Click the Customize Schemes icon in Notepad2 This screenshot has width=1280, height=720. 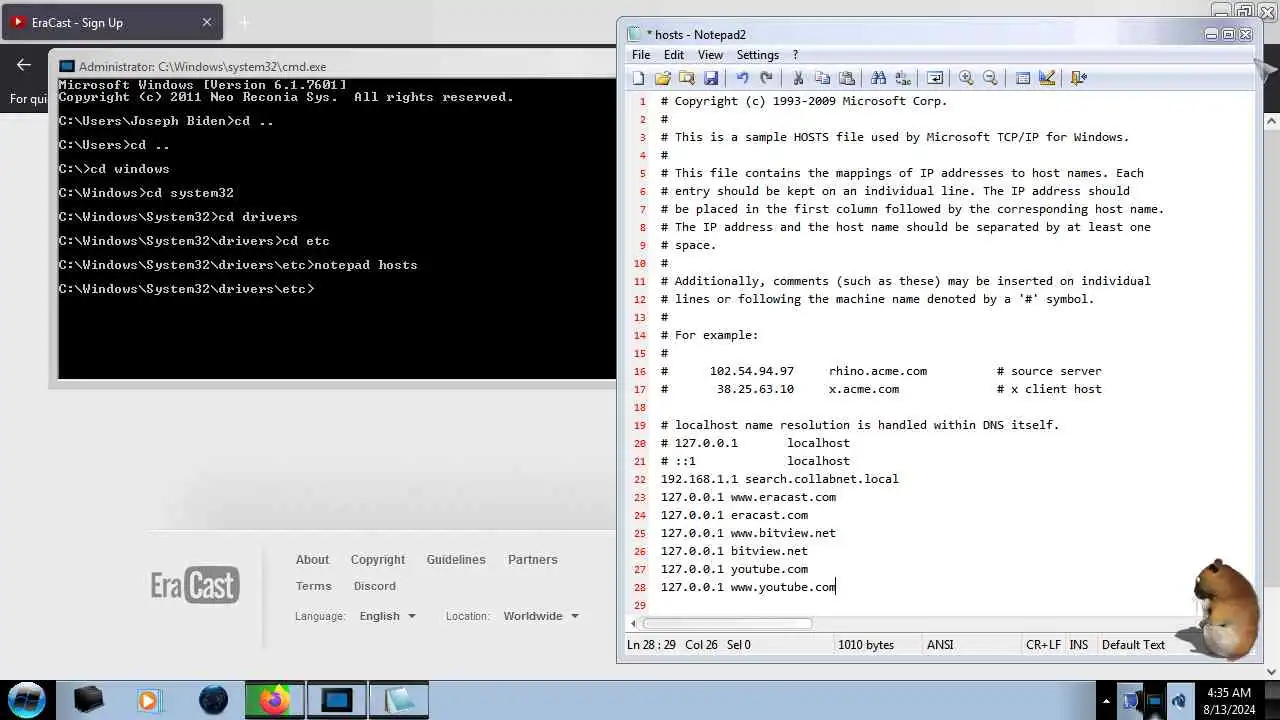coord(1046,78)
